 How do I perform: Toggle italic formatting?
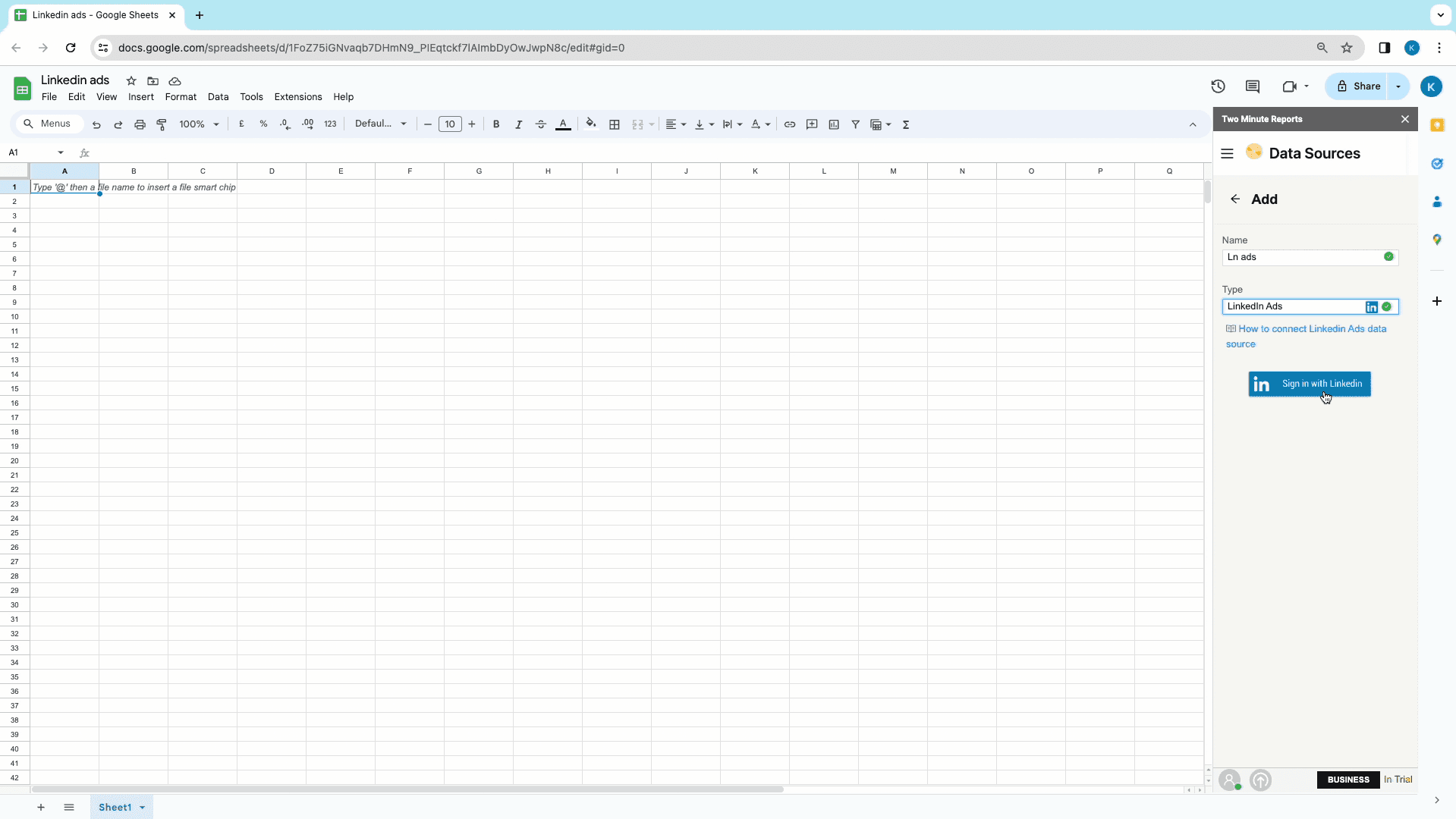(x=518, y=124)
